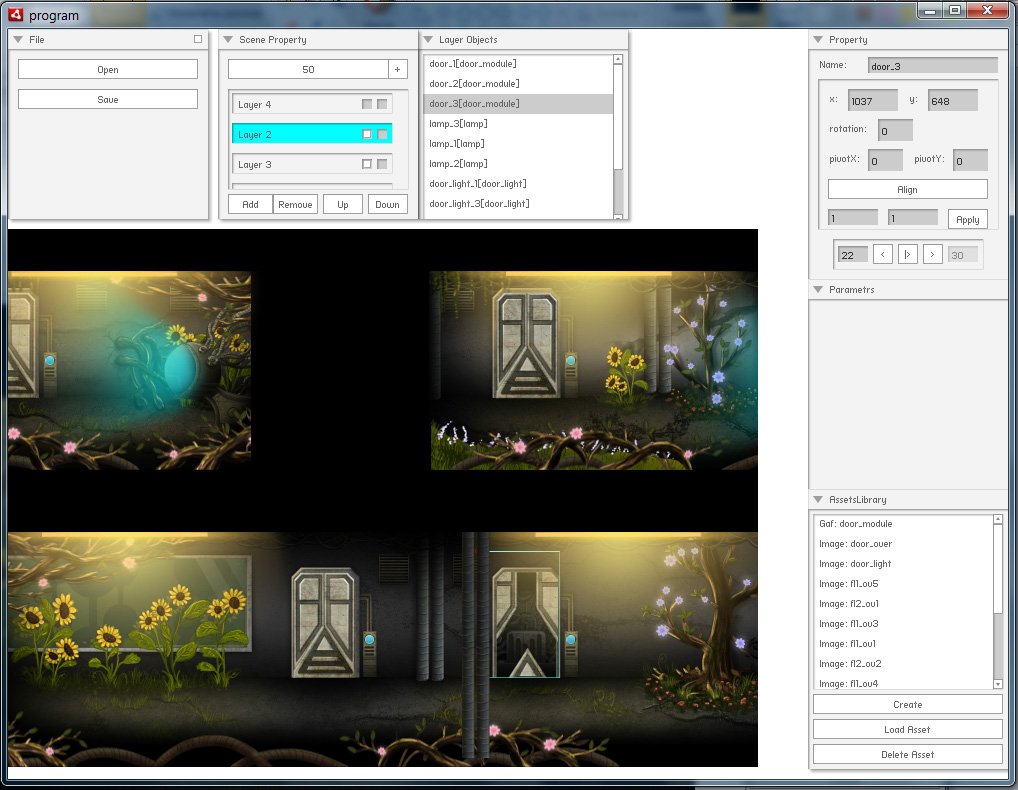Select Image: fl1_ov3 asset
This screenshot has width=1018, height=790.
point(903,624)
